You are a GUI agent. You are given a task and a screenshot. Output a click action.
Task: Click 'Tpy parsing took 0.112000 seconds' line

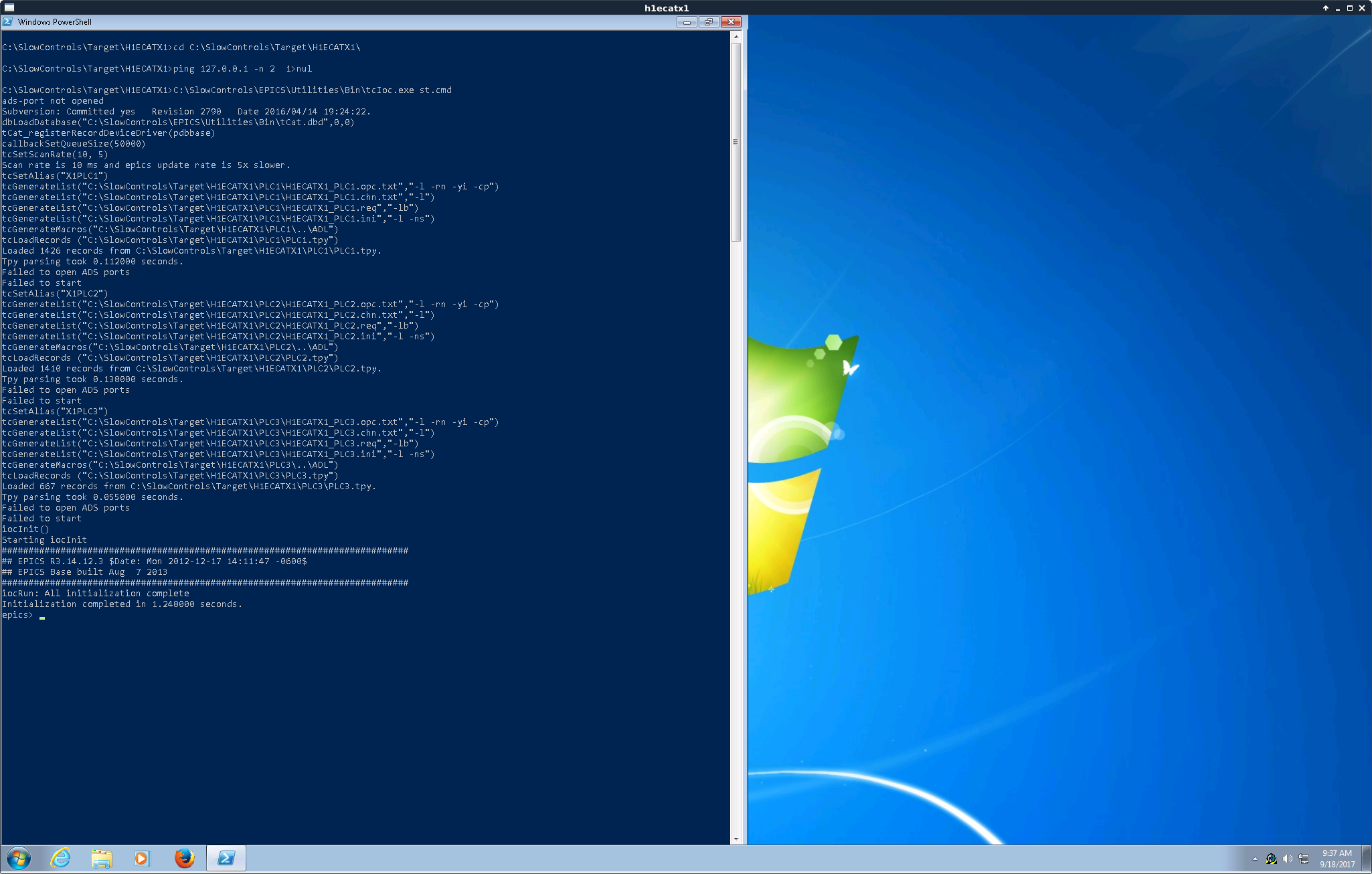point(92,262)
